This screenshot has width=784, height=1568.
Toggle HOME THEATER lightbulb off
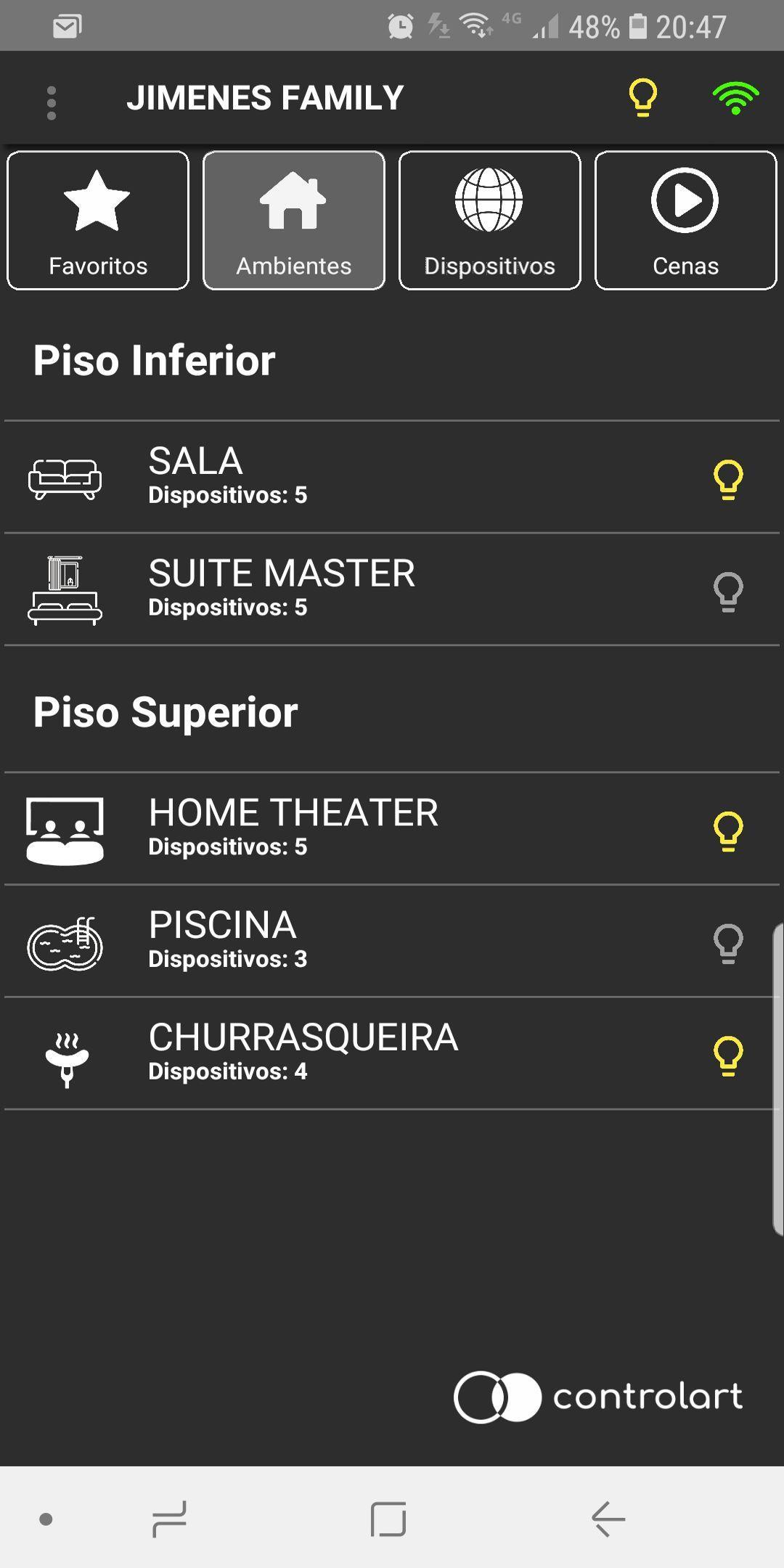pos(728,830)
